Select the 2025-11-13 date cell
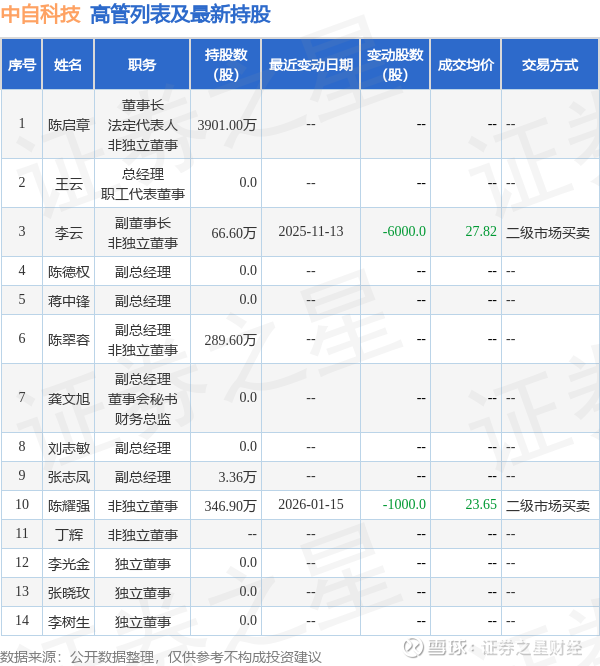Image resolution: width=600 pixels, height=666 pixels. coord(311,231)
